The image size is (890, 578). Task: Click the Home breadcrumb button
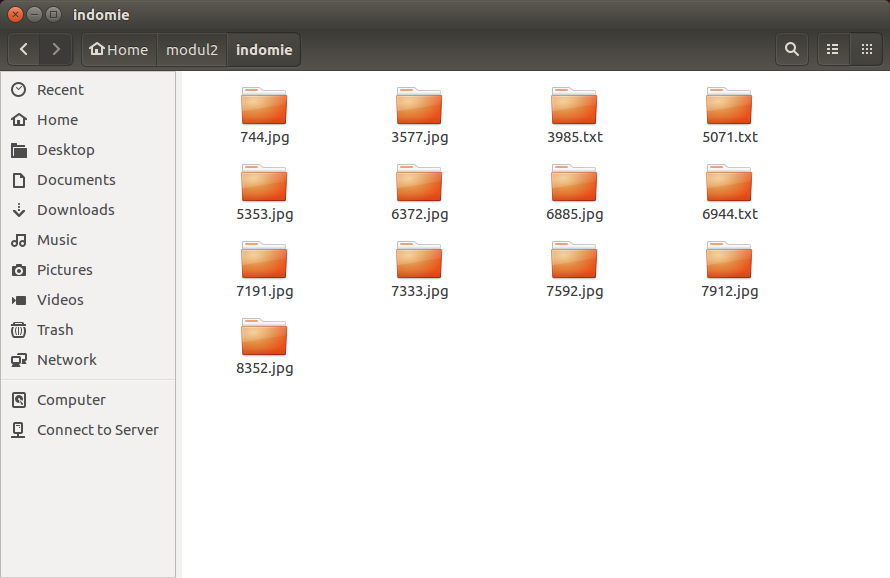[119, 49]
